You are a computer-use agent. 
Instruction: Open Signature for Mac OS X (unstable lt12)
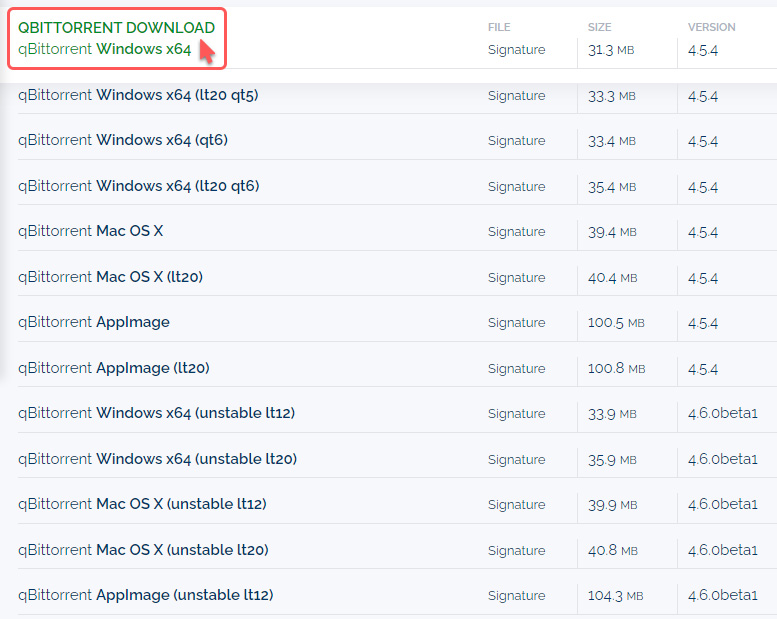(516, 505)
